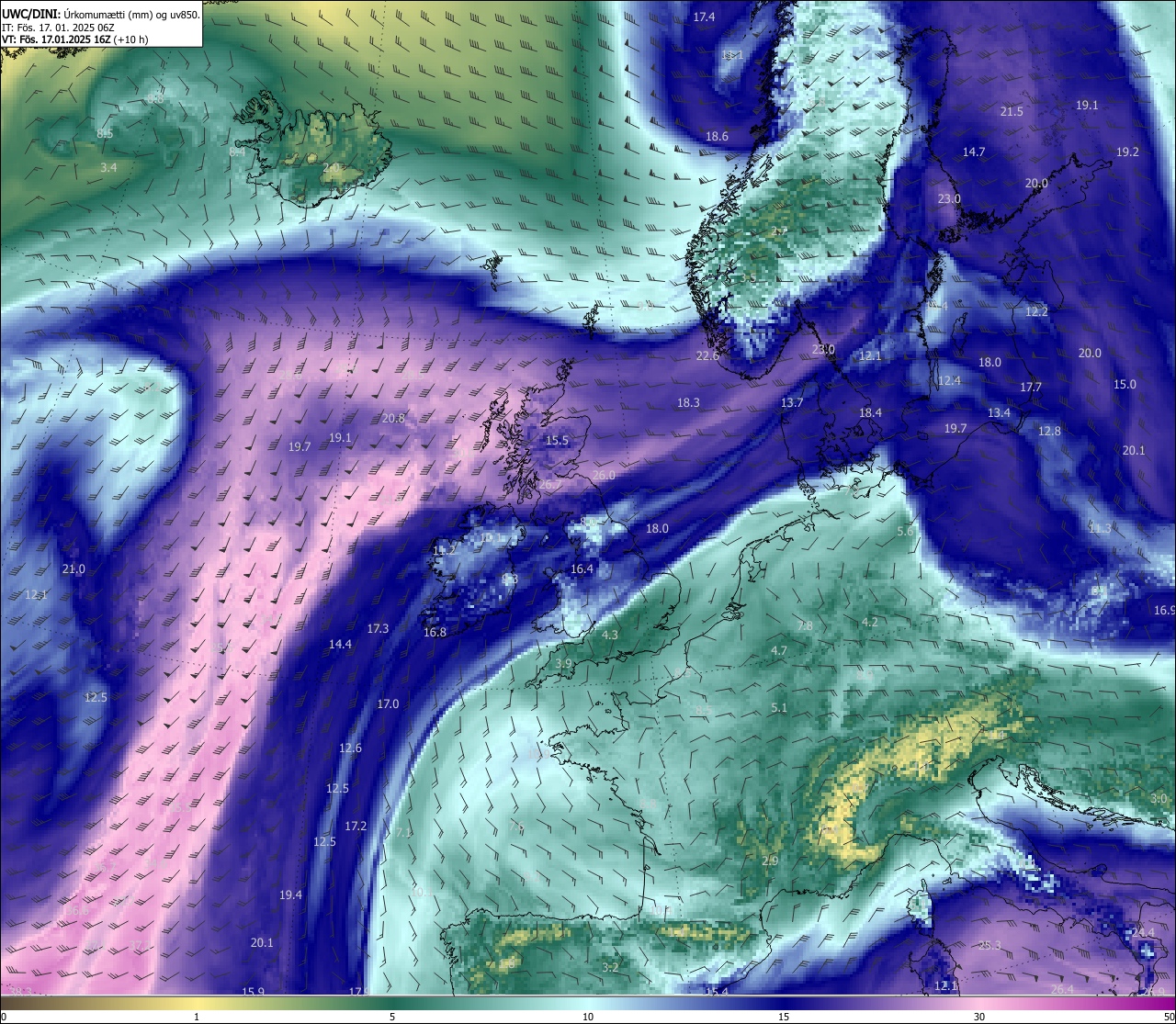
Task: Click the value 15.9 at the bottom
Action: [253, 991]
